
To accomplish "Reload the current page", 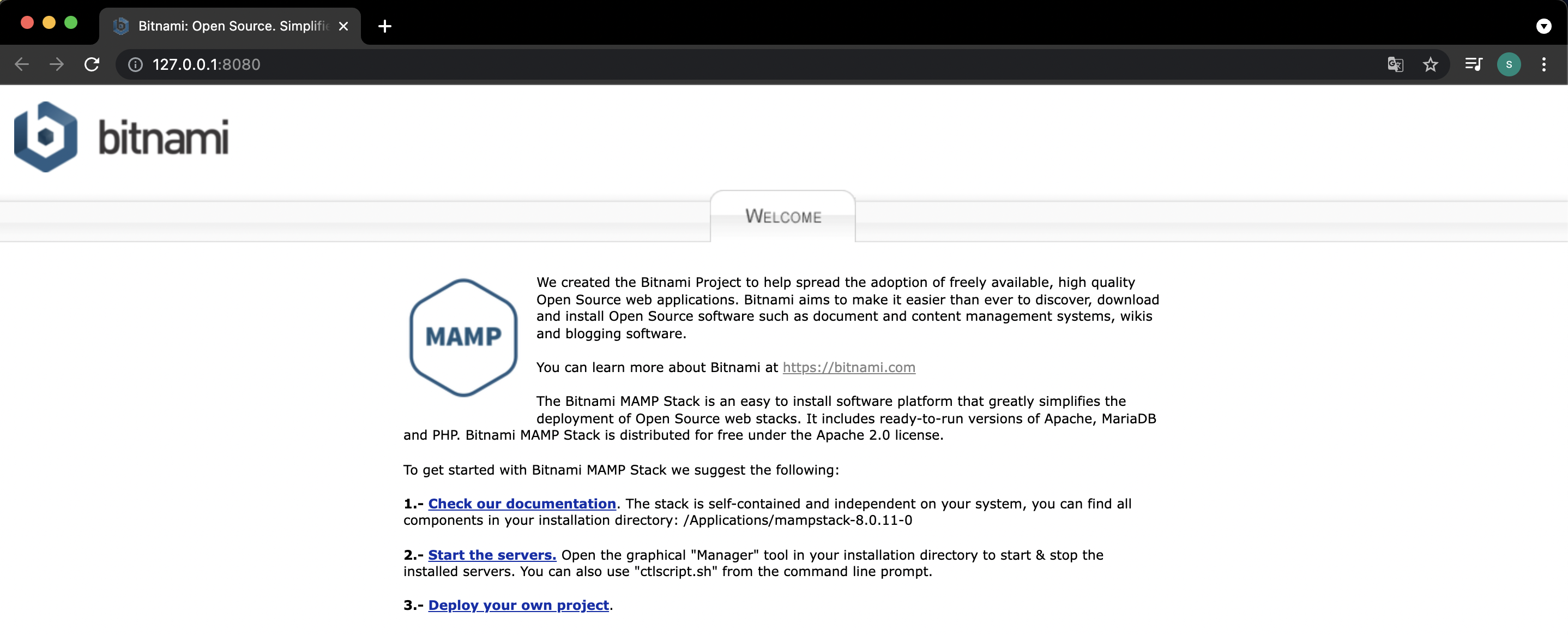I will 92,64.
